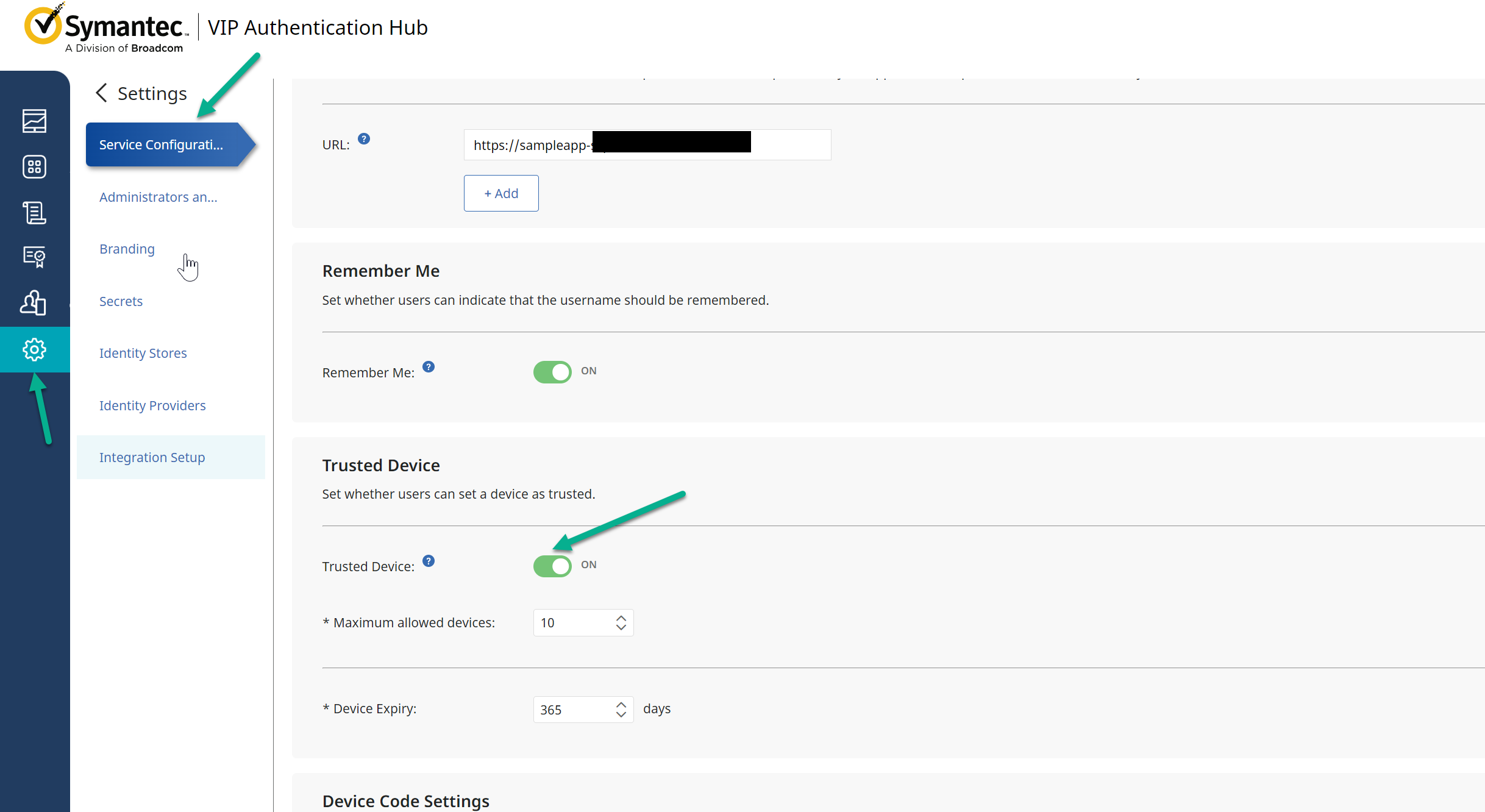
Task: Turn off the Remember Me toggle
Action: point(552,372)
